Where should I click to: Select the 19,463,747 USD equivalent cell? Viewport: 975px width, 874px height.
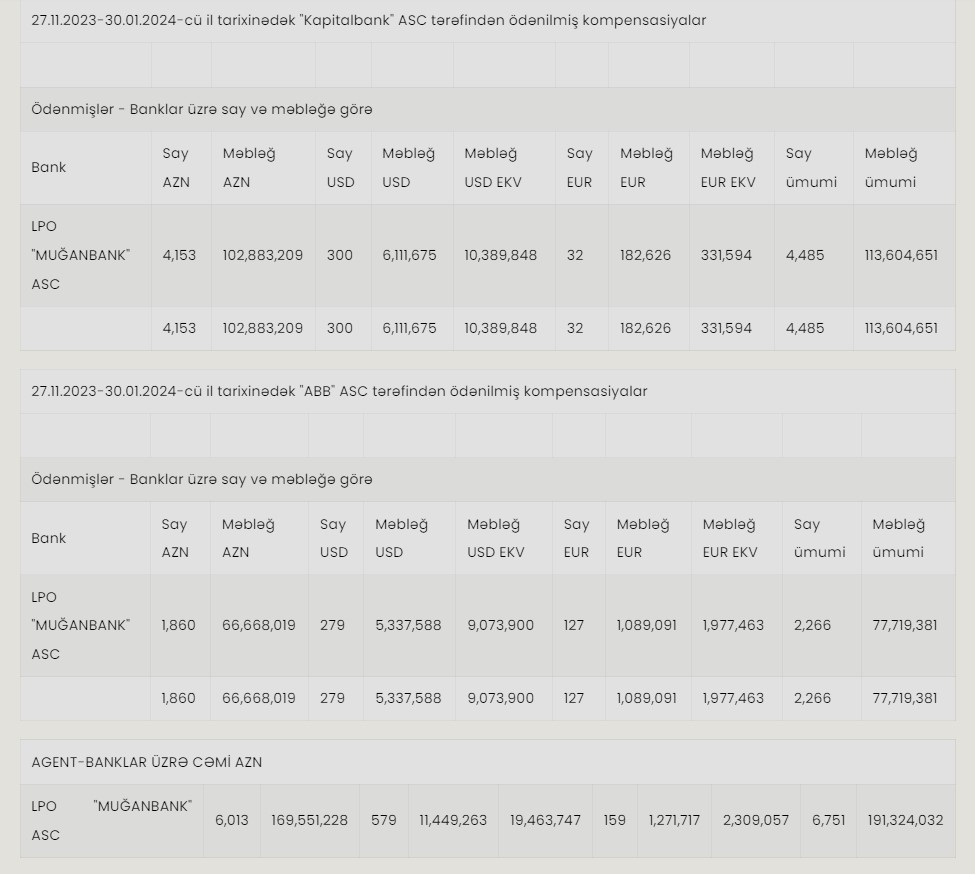545,820
